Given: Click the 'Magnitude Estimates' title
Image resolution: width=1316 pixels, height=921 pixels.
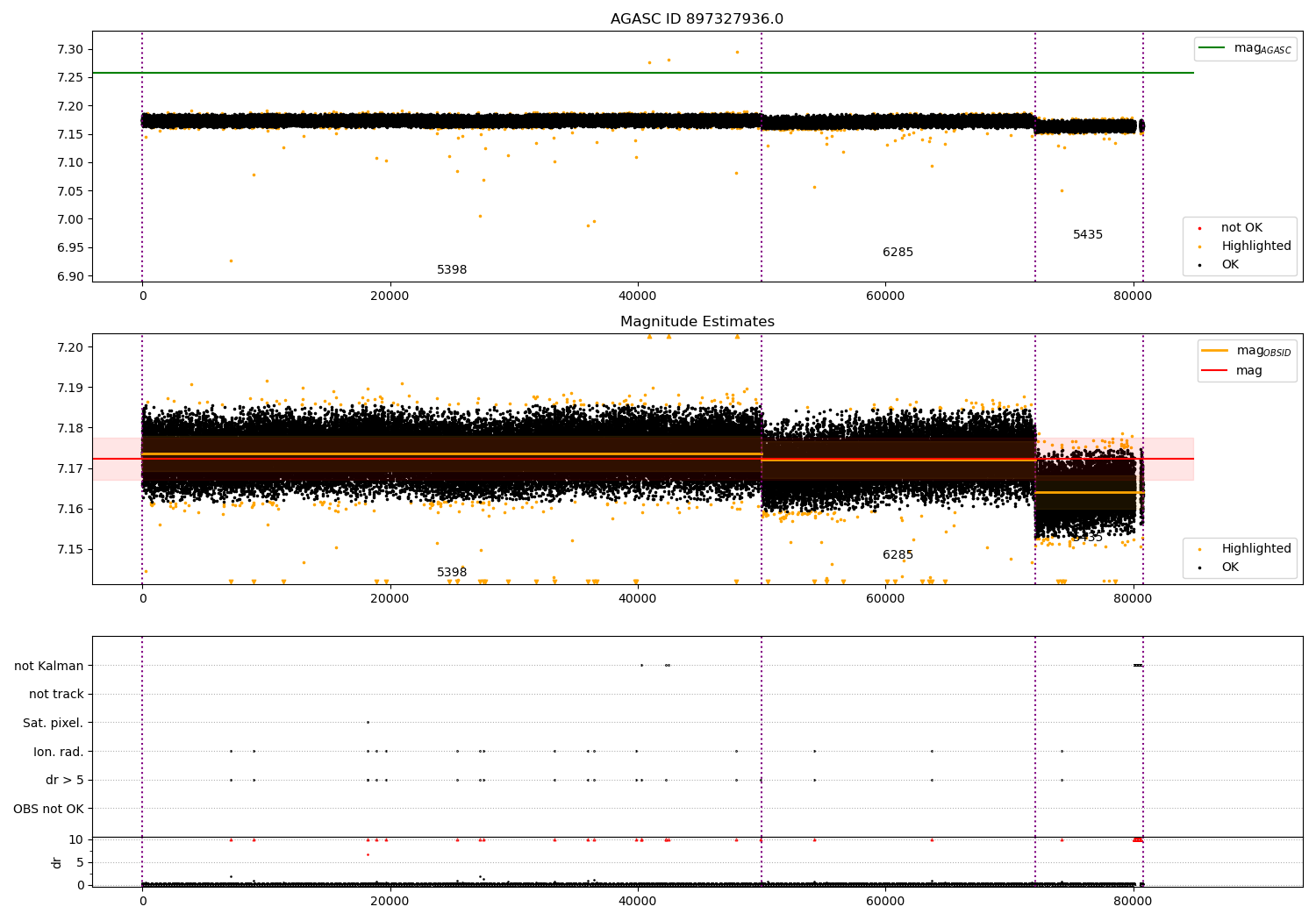Looking at the screenshot, I should coord(697,322).
